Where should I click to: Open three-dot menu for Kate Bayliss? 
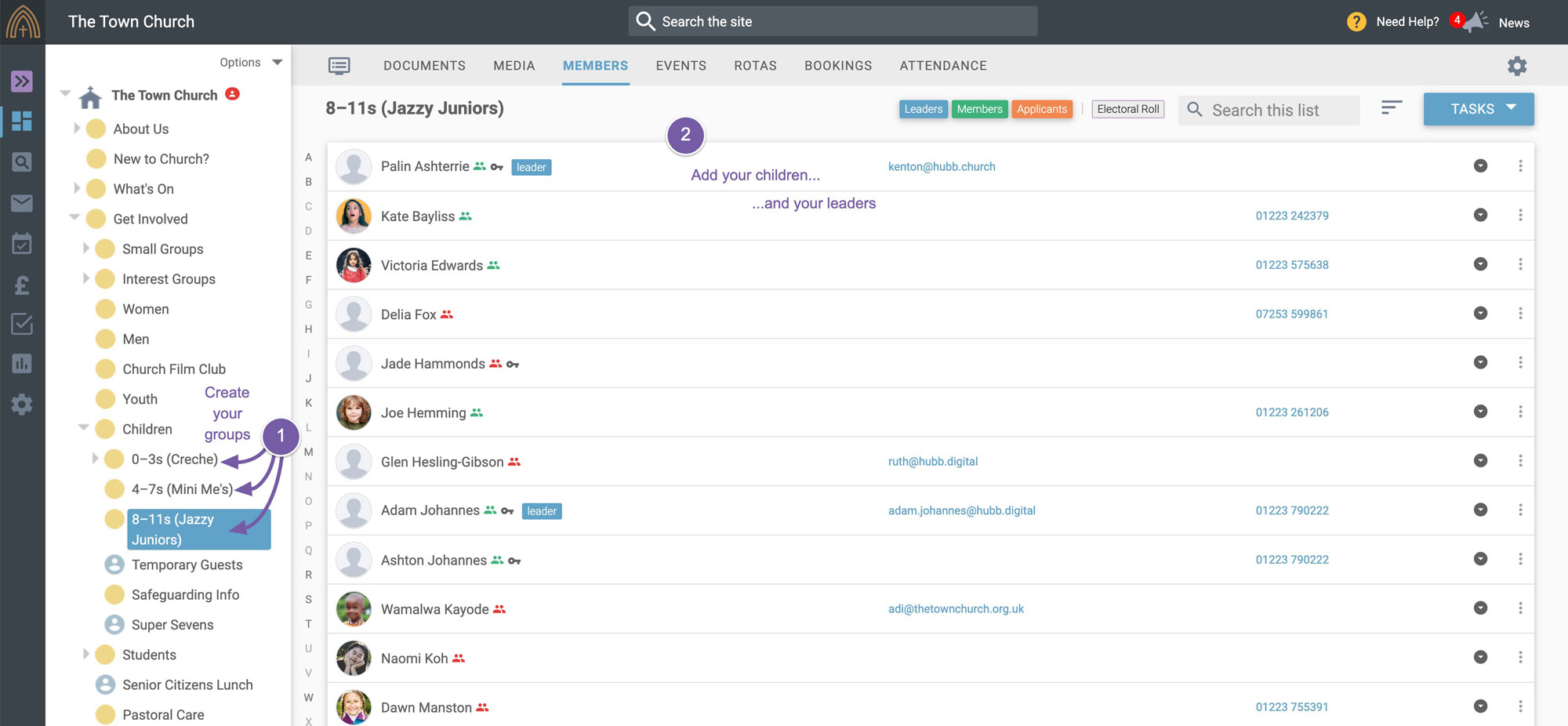point(1520,216)
